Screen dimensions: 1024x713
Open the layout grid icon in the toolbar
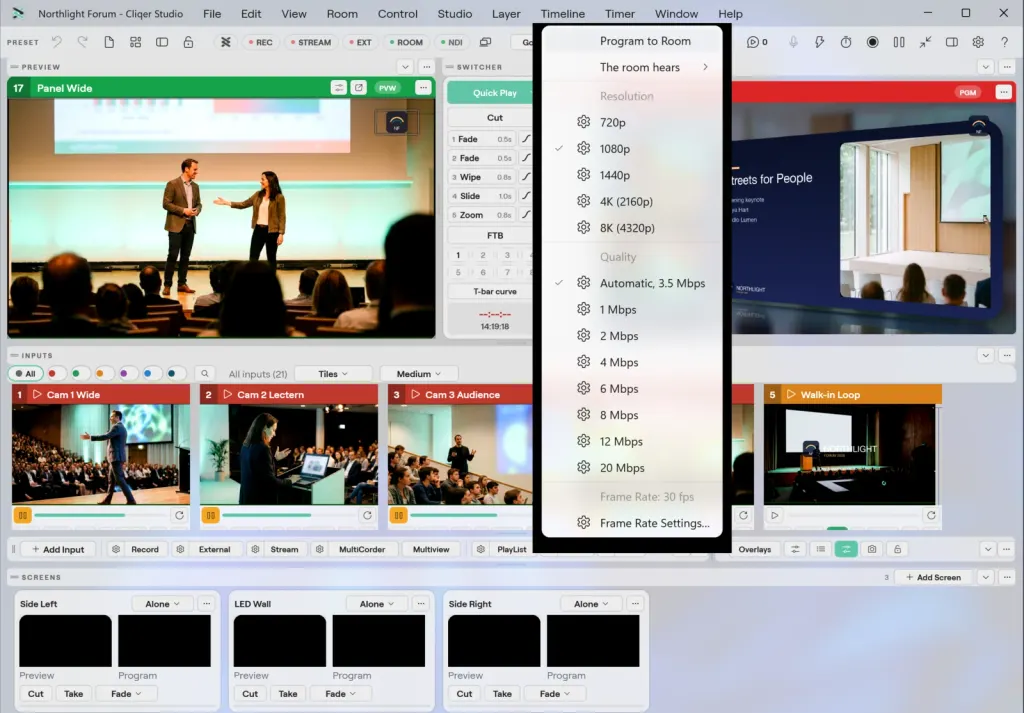[x=135, y=42]
